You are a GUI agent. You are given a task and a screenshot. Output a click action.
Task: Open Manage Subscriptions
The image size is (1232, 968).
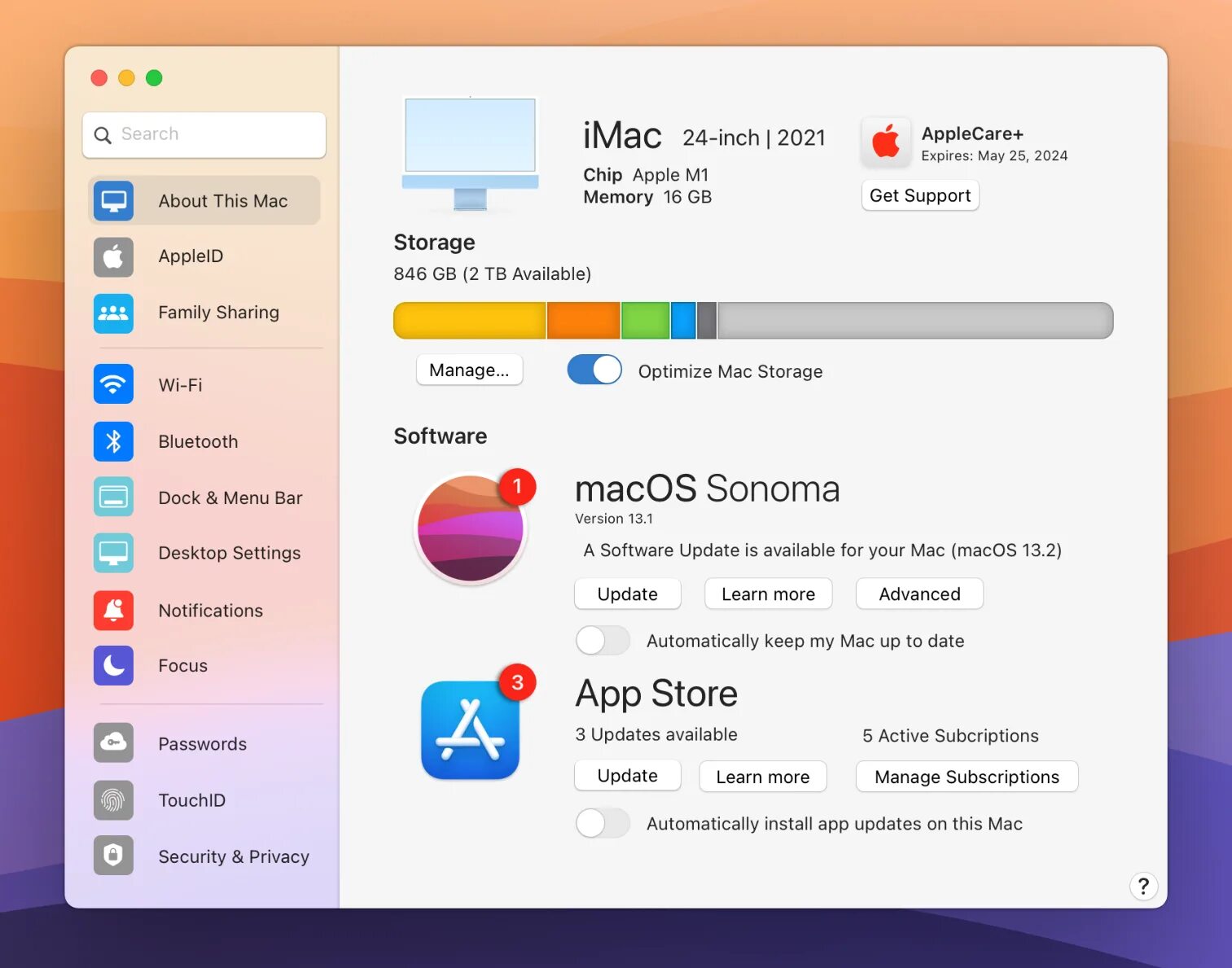tap(967, 777)
